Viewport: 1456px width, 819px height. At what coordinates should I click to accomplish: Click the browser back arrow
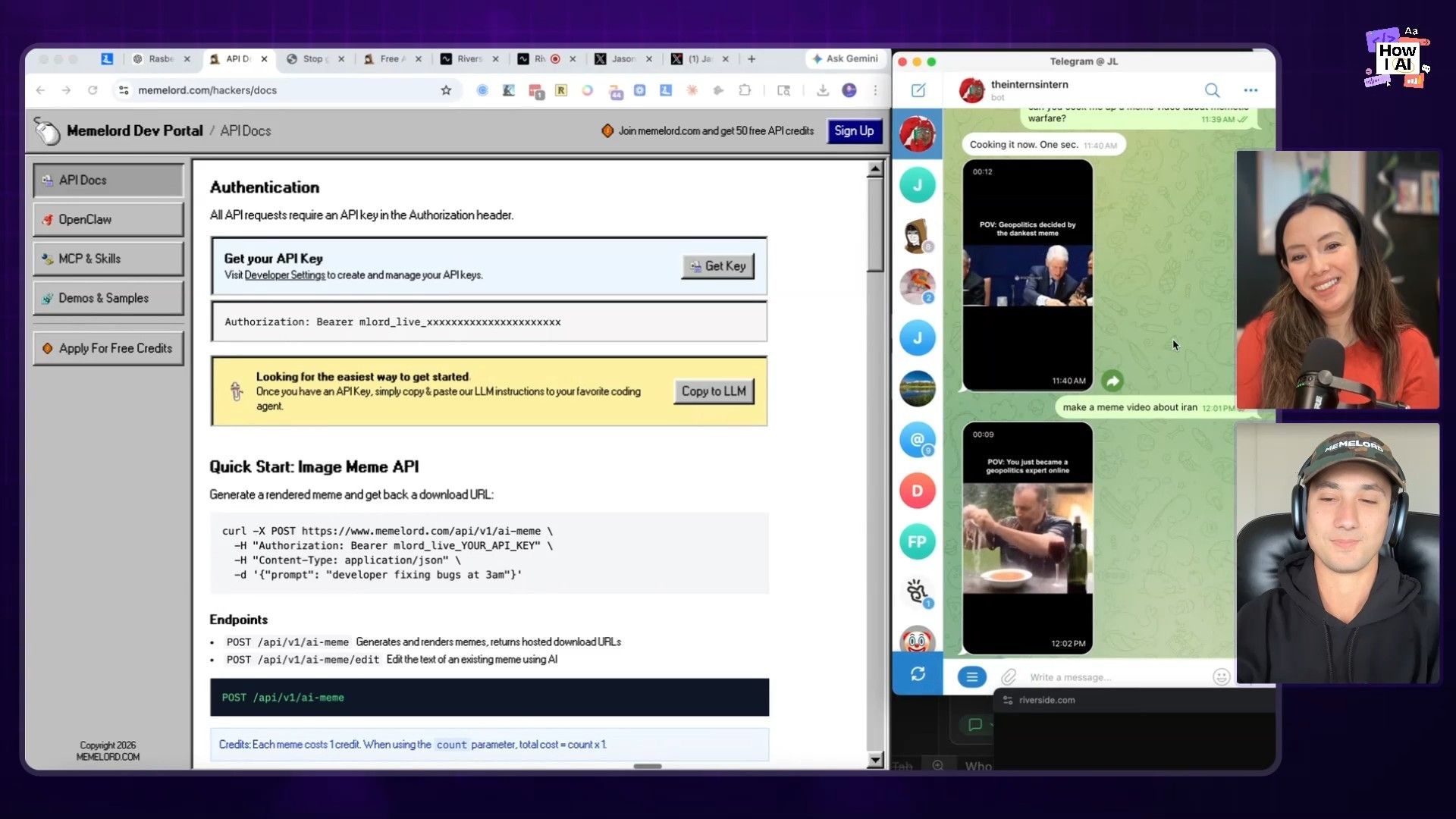click(x=41, y=90)
